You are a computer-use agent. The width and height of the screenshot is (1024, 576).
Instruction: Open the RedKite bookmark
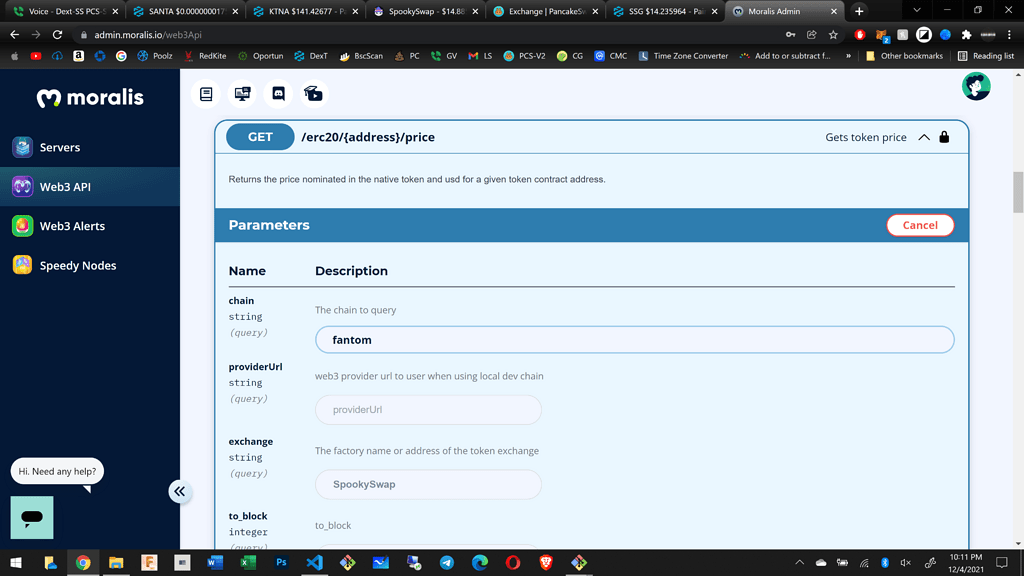(205, 56)
